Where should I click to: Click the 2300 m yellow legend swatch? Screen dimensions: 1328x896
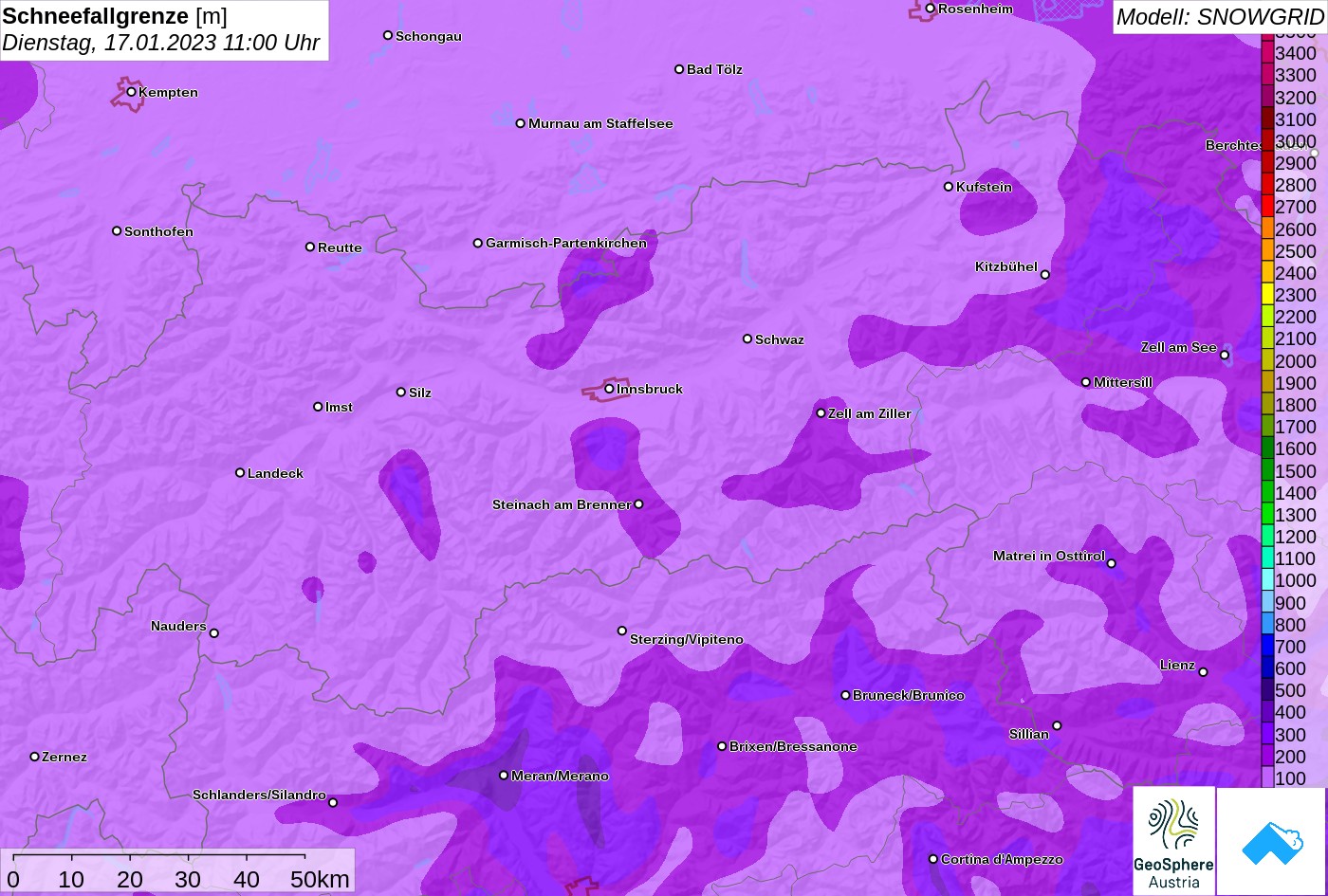(1267, 295)
